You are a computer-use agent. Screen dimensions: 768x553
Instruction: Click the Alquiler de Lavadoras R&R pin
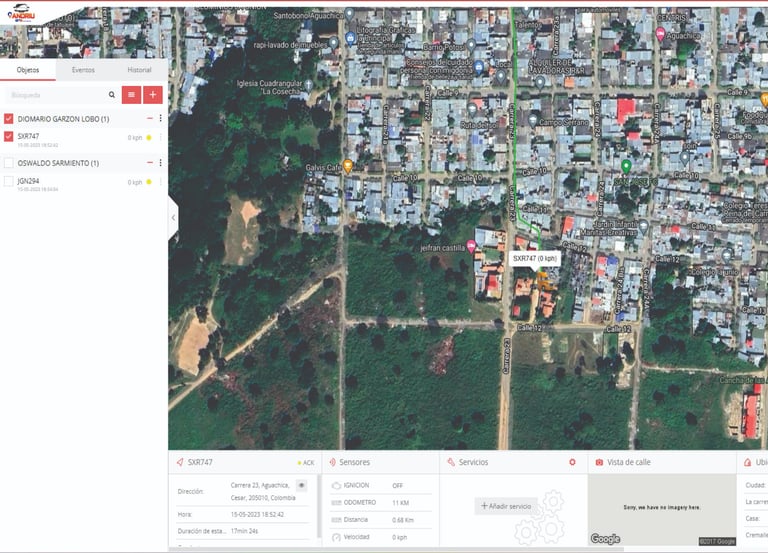(540, 82)
